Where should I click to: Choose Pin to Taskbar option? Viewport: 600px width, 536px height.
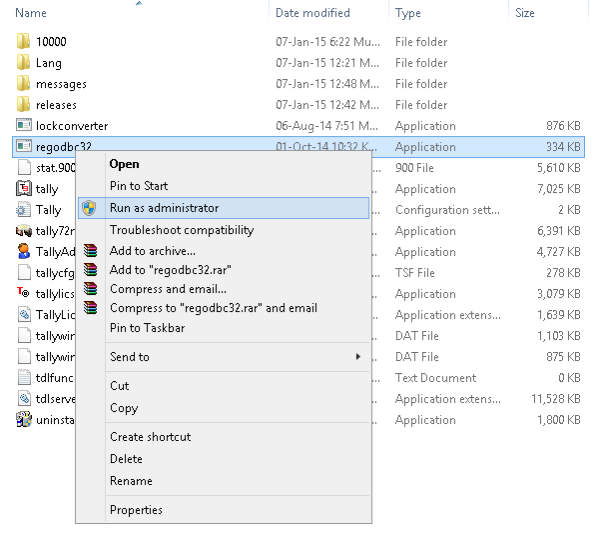coord(147,328)
